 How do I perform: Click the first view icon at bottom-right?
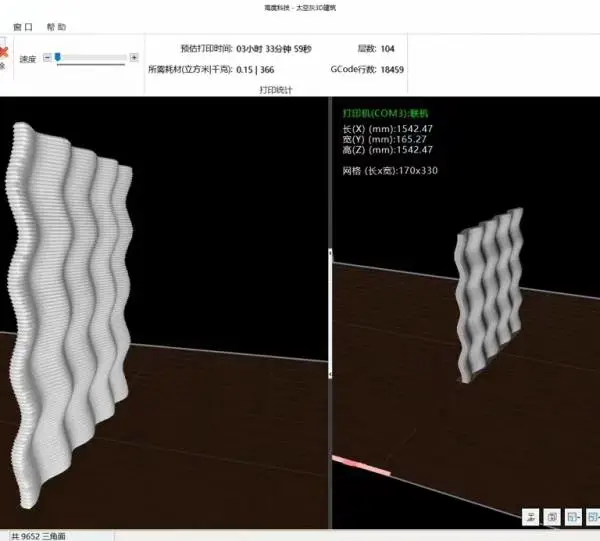(531, 517)
